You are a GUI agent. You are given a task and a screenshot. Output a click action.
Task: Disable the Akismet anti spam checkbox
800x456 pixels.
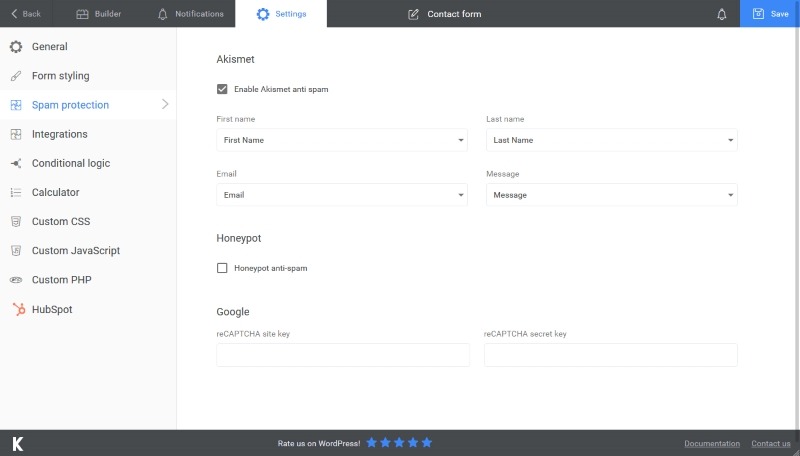click(x=222, y=89)
